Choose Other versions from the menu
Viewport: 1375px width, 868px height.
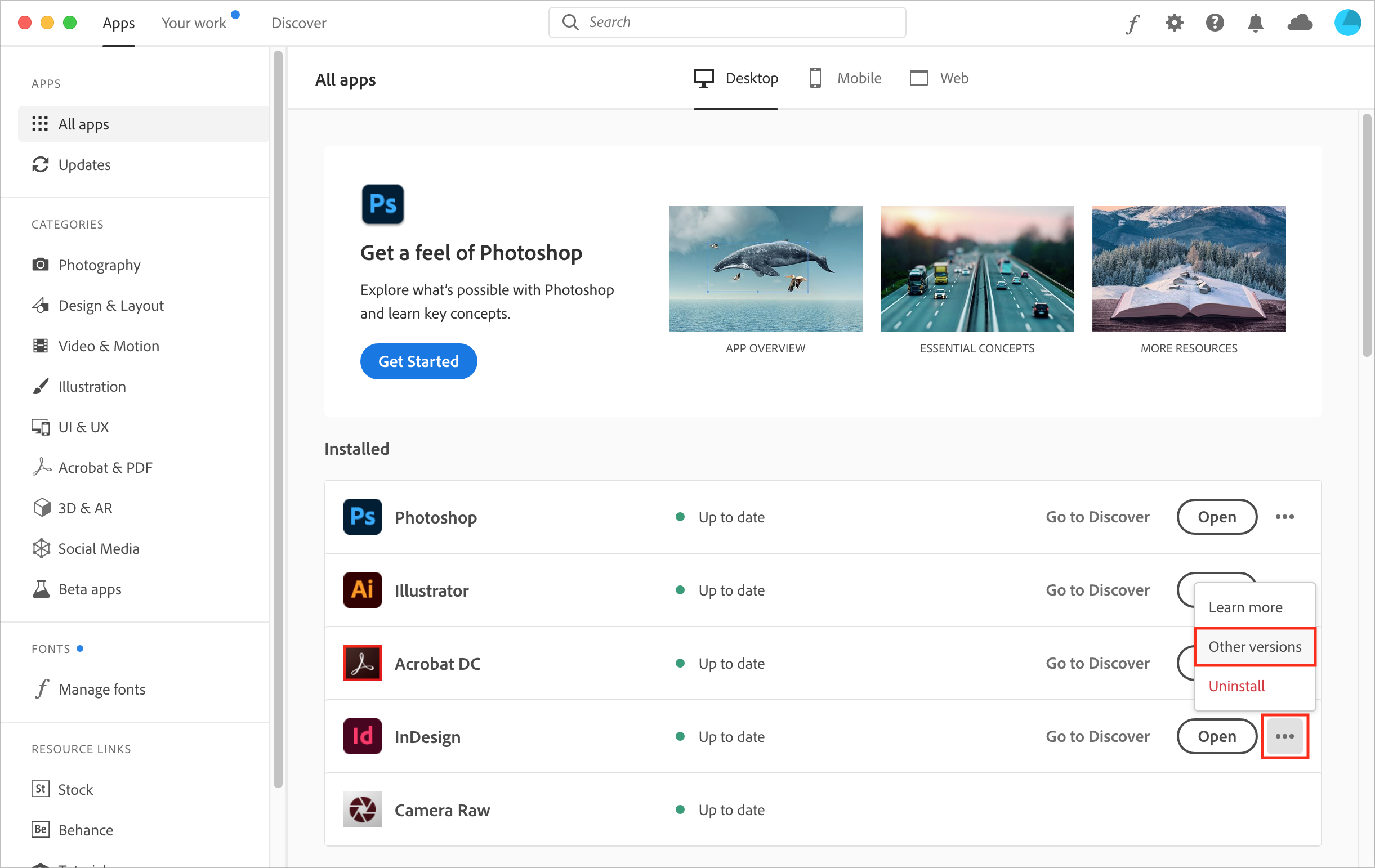click(1255, 647)
